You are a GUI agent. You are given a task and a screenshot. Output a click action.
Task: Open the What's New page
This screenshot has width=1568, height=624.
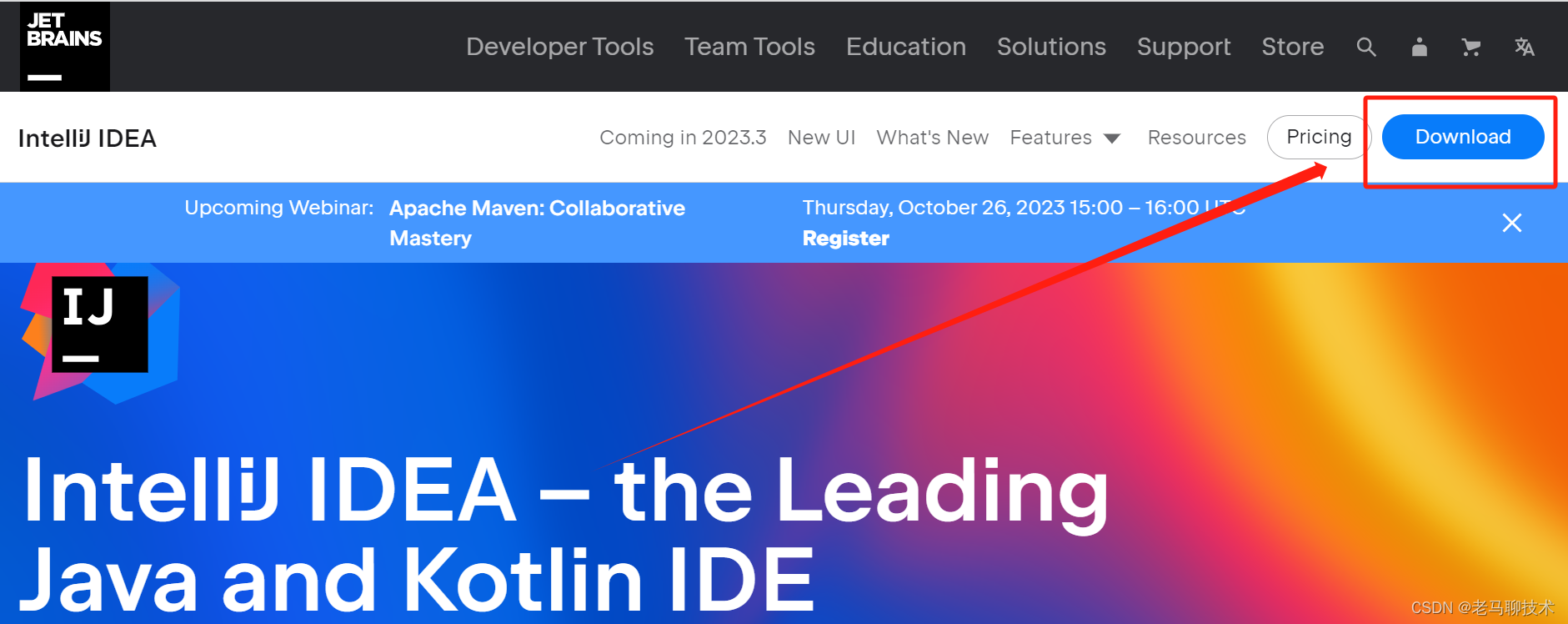pyautogui.click(x=932, y=138)
